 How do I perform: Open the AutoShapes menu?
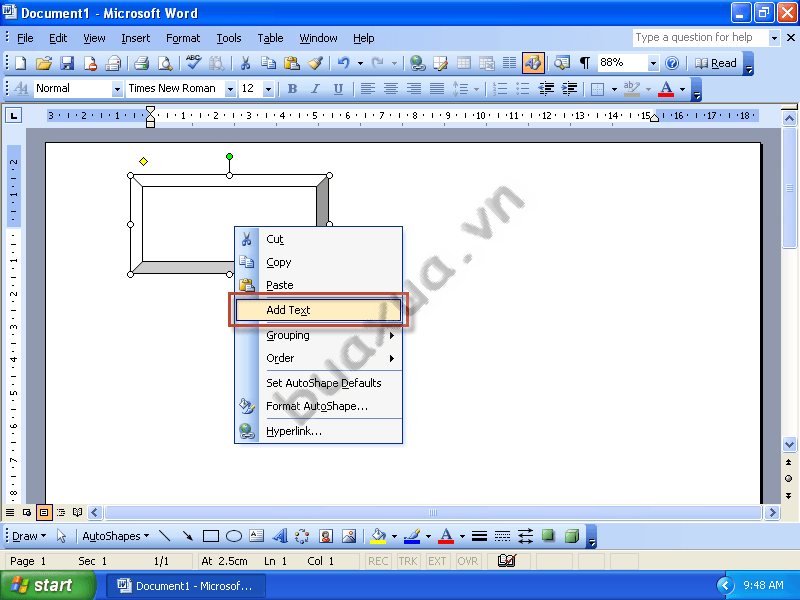tap(115, 536)
